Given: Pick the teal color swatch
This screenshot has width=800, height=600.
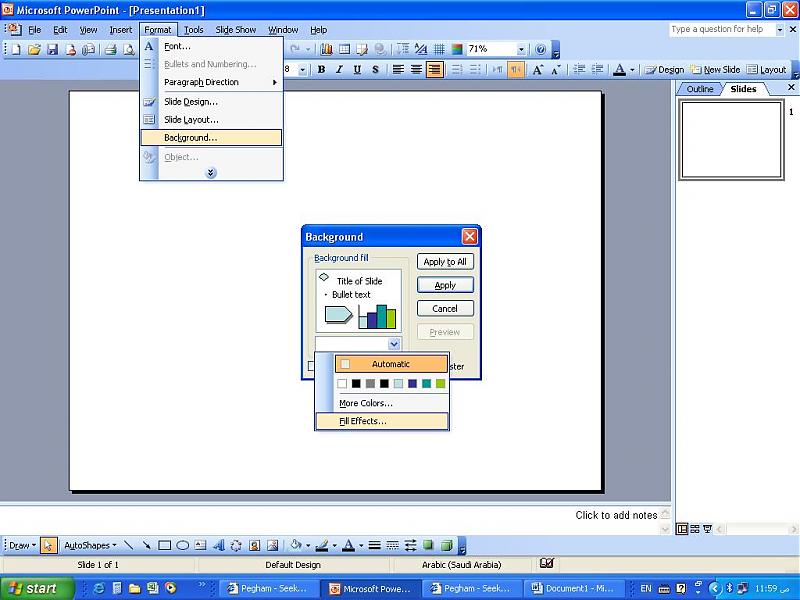Looking at the screenshot, I should point(427,384).
